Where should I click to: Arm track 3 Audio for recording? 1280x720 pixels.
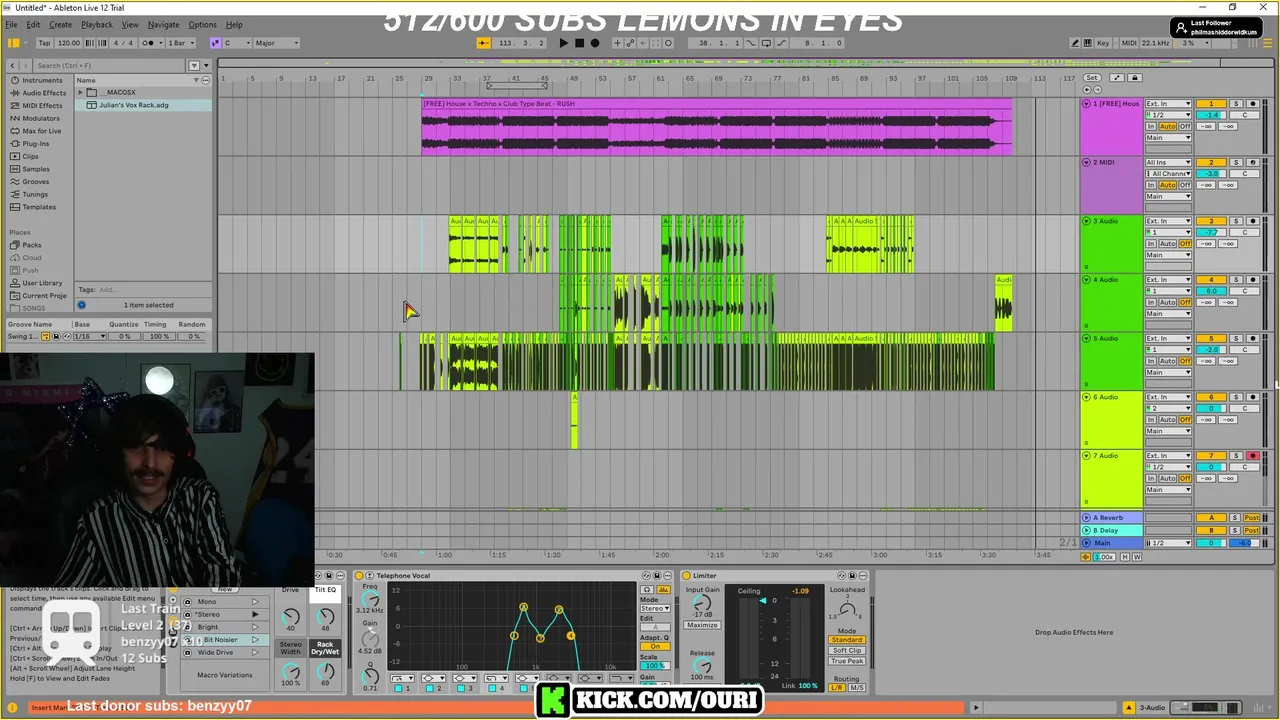(x=1252, y=221)
